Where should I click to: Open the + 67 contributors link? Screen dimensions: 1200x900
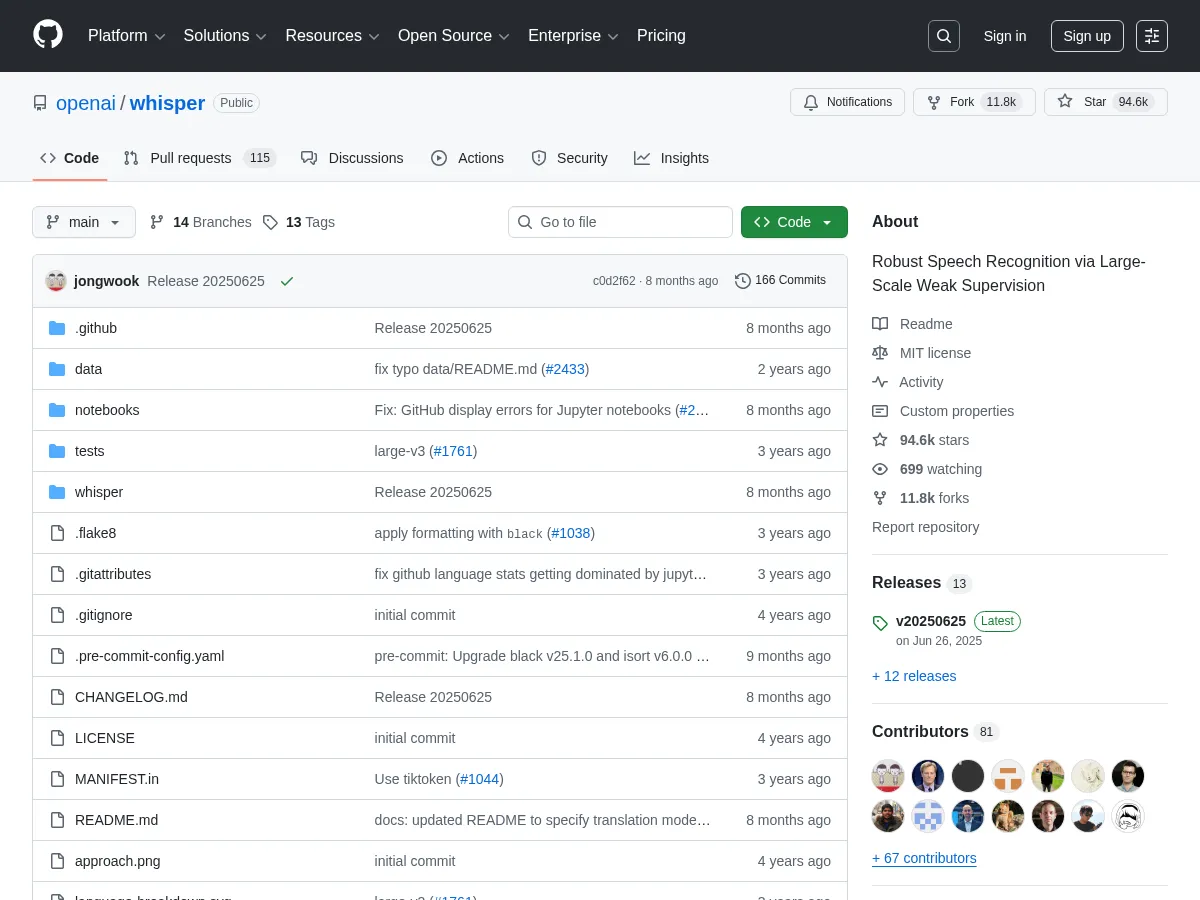point(924,858)
